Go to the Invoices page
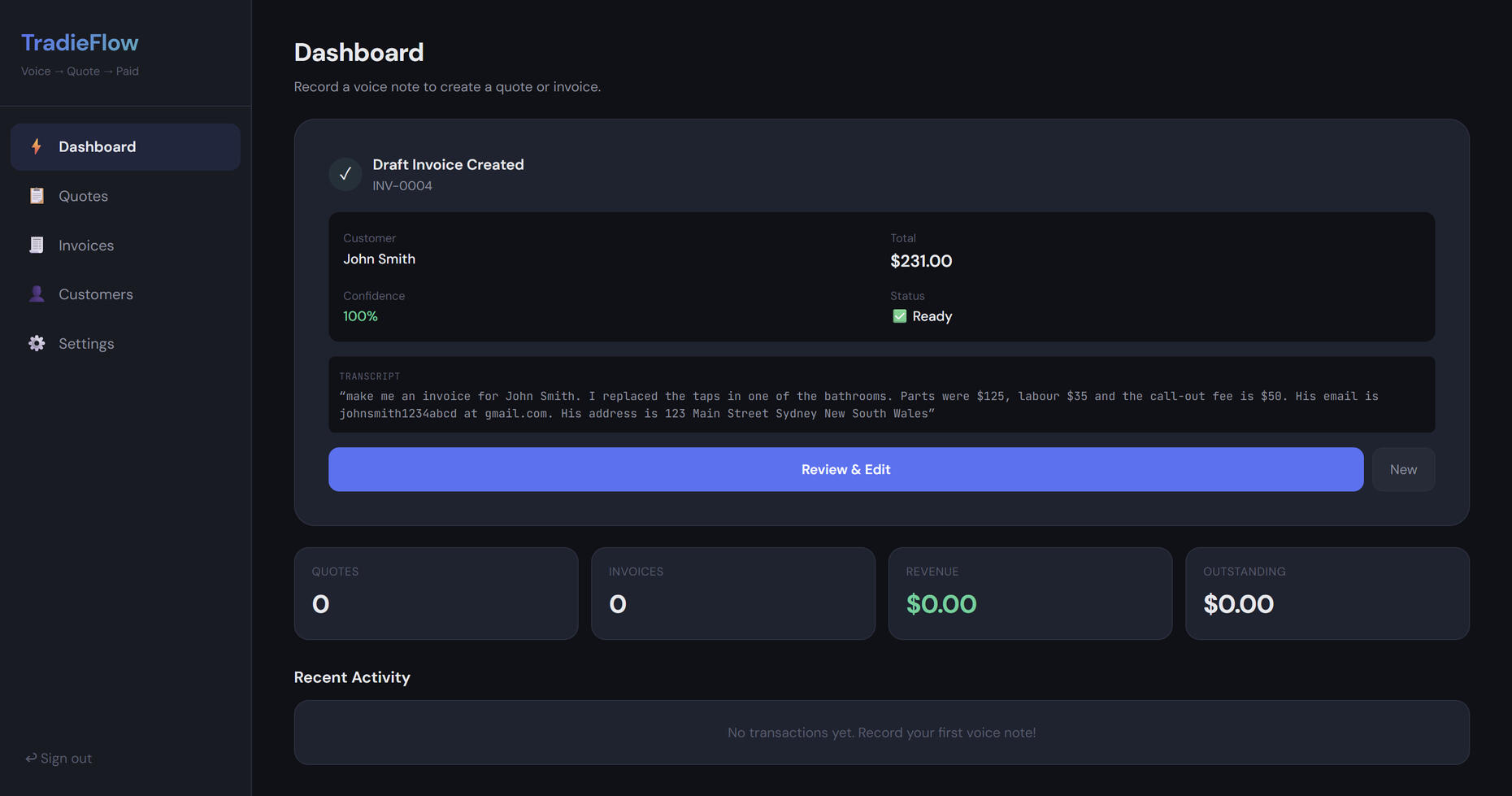 (86, 246)
